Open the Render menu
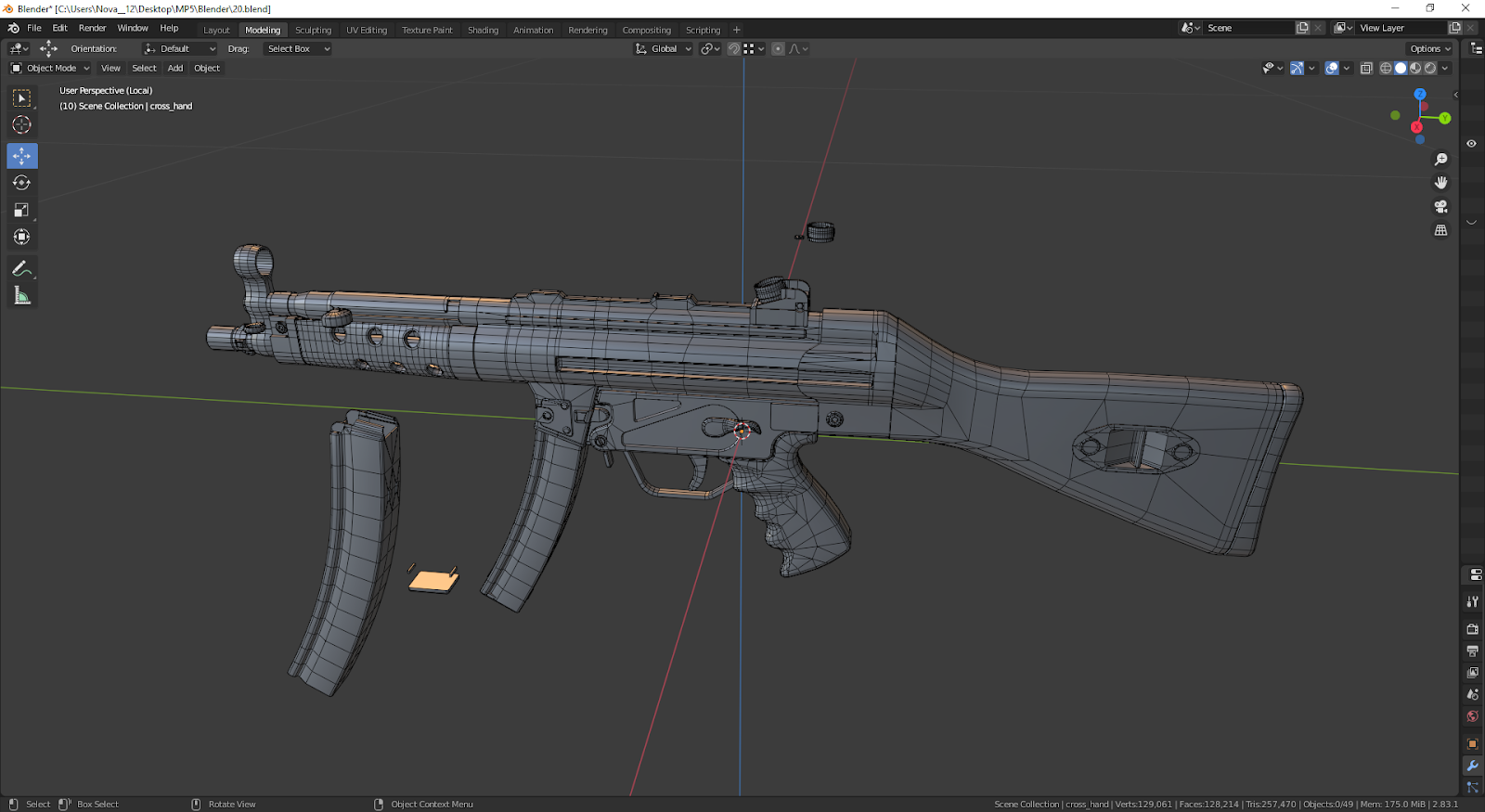This screenshot has height=812, width=1485. coord(92,29)
